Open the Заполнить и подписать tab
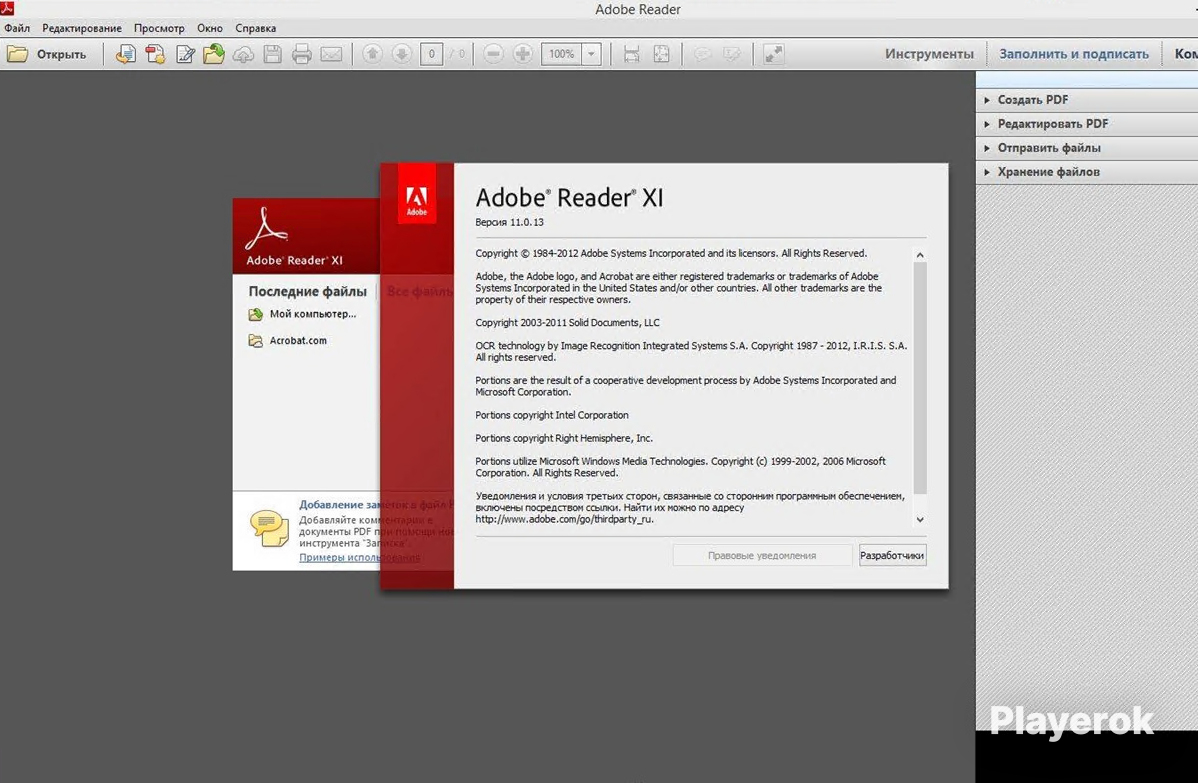Image resolution: width=1198 pixels, height=783 pixels. (1073, 54)
